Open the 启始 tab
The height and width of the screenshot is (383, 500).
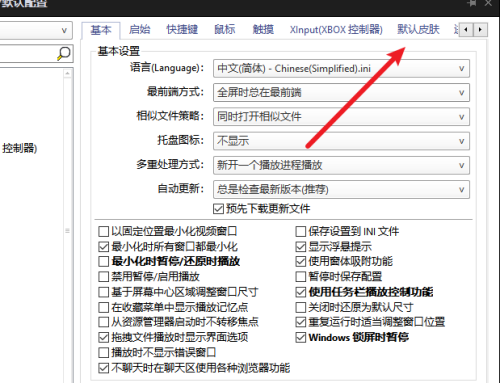(139, 30)
